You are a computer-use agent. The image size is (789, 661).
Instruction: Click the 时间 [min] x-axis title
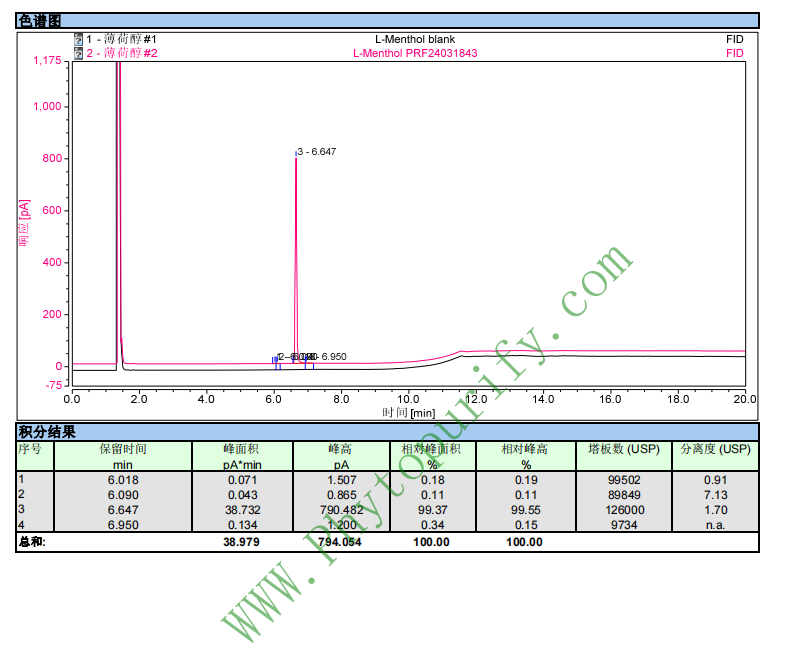coord(408,412)
